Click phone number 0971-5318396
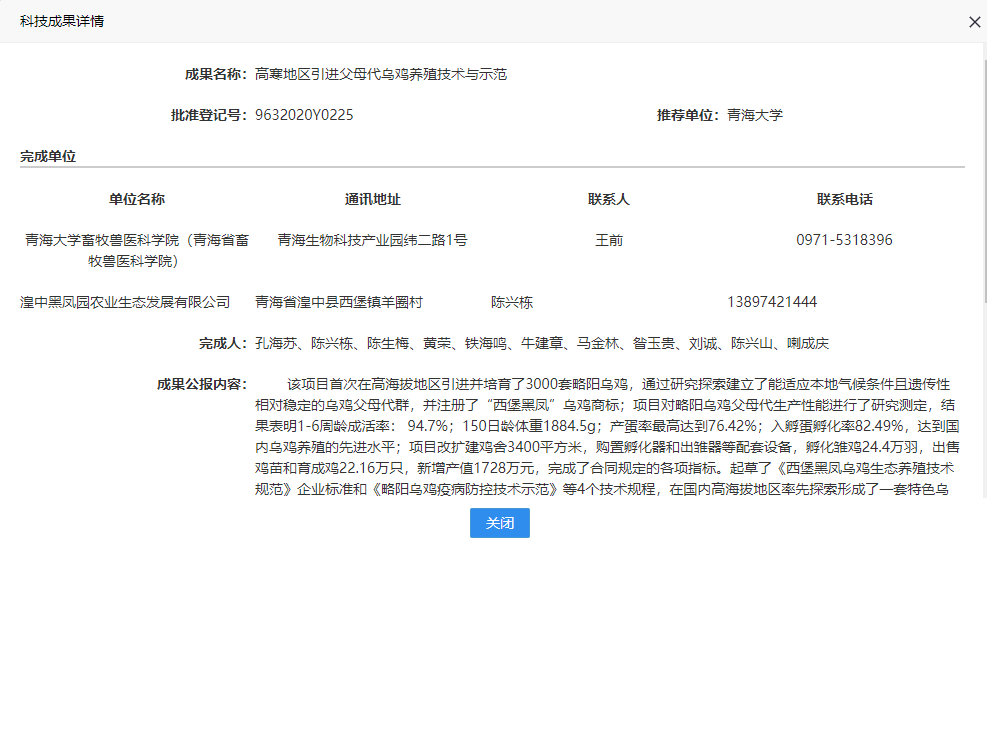The width and height of the screenshot is (1000, 750). [x=844, y=240]
